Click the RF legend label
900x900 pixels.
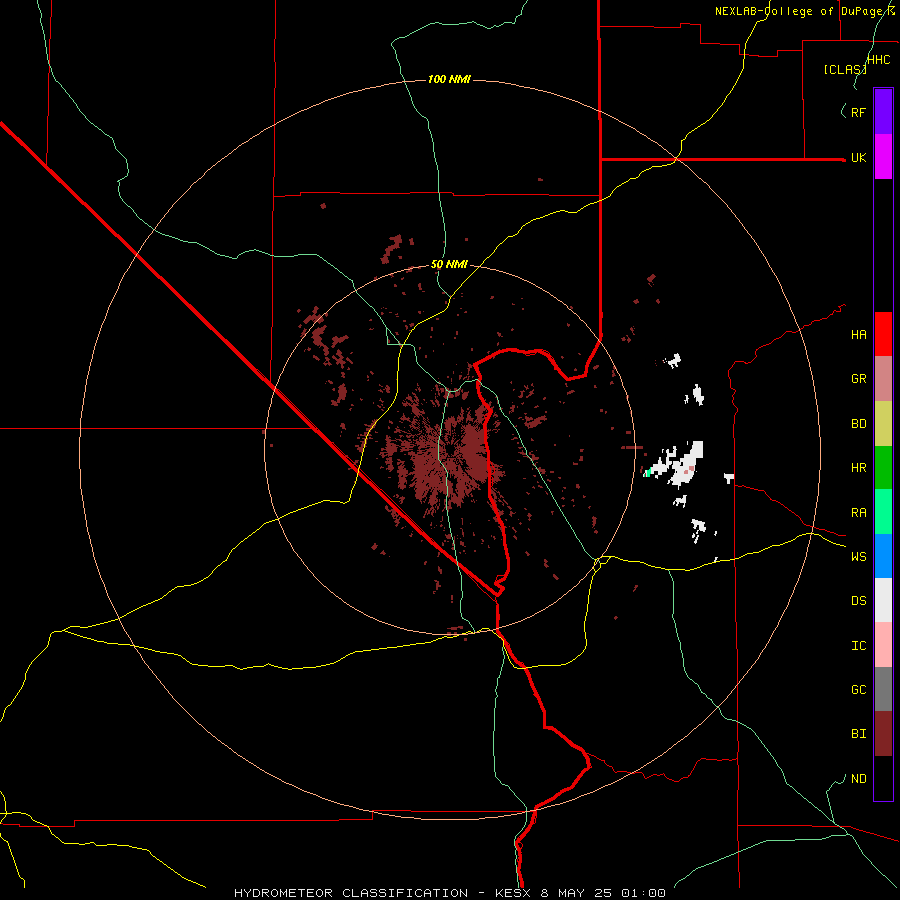click(858, 112)
